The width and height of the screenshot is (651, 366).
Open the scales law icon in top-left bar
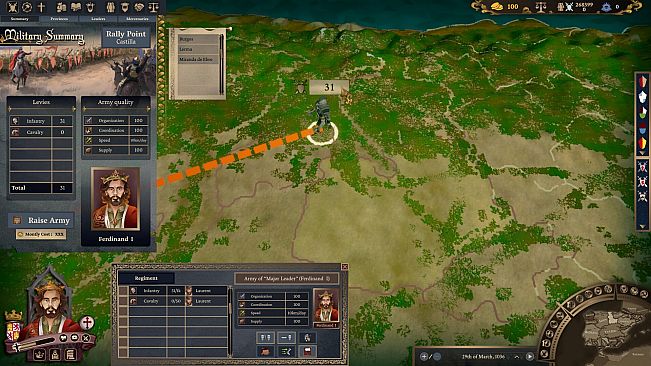[154, 7]
